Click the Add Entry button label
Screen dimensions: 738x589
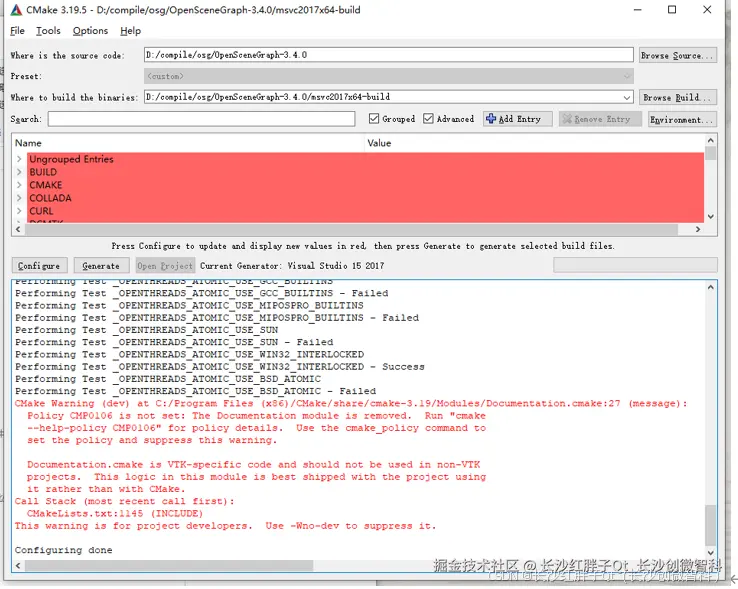click(520, 120)
